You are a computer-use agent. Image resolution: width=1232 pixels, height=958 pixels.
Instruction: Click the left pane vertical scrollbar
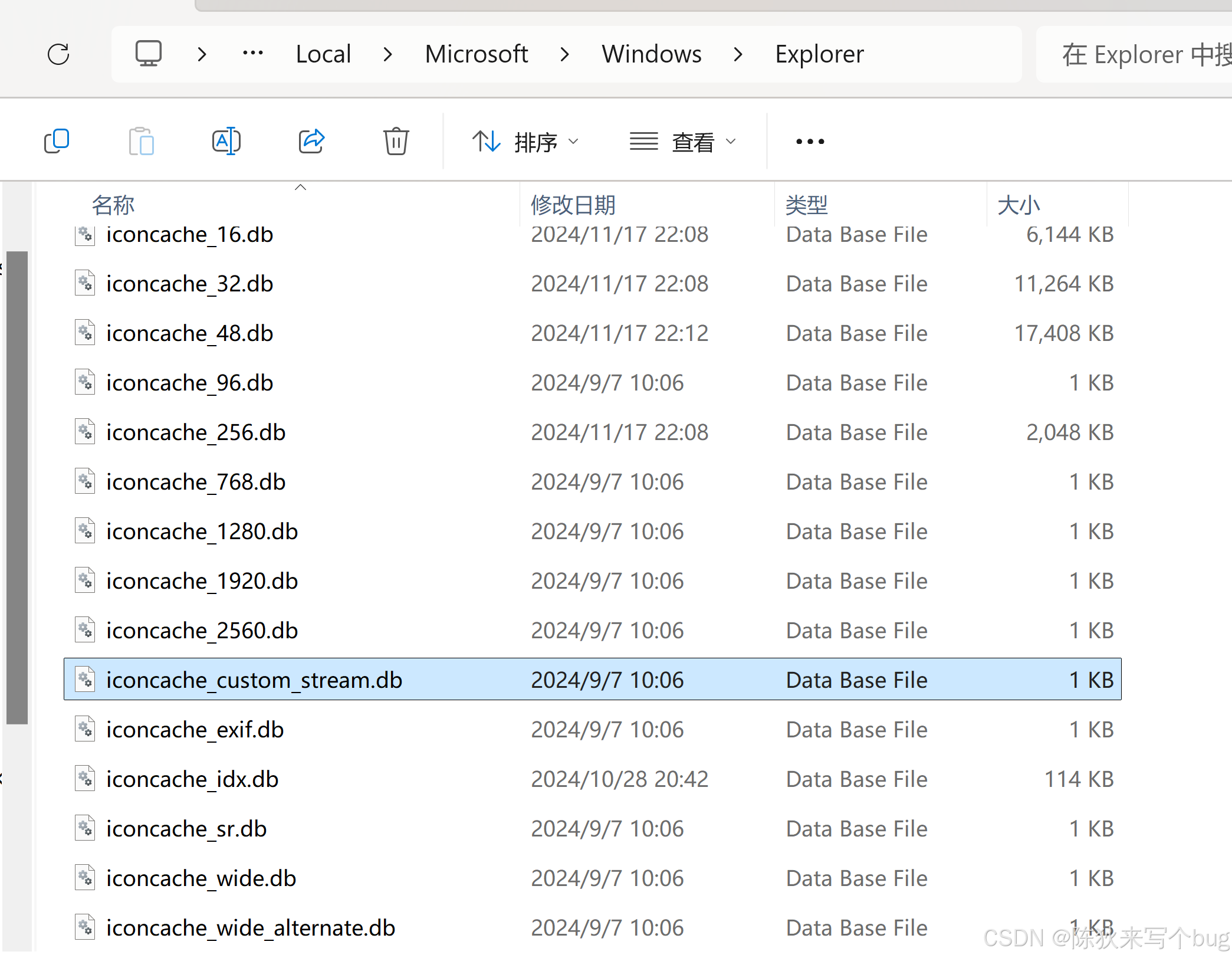coord(17,487)
